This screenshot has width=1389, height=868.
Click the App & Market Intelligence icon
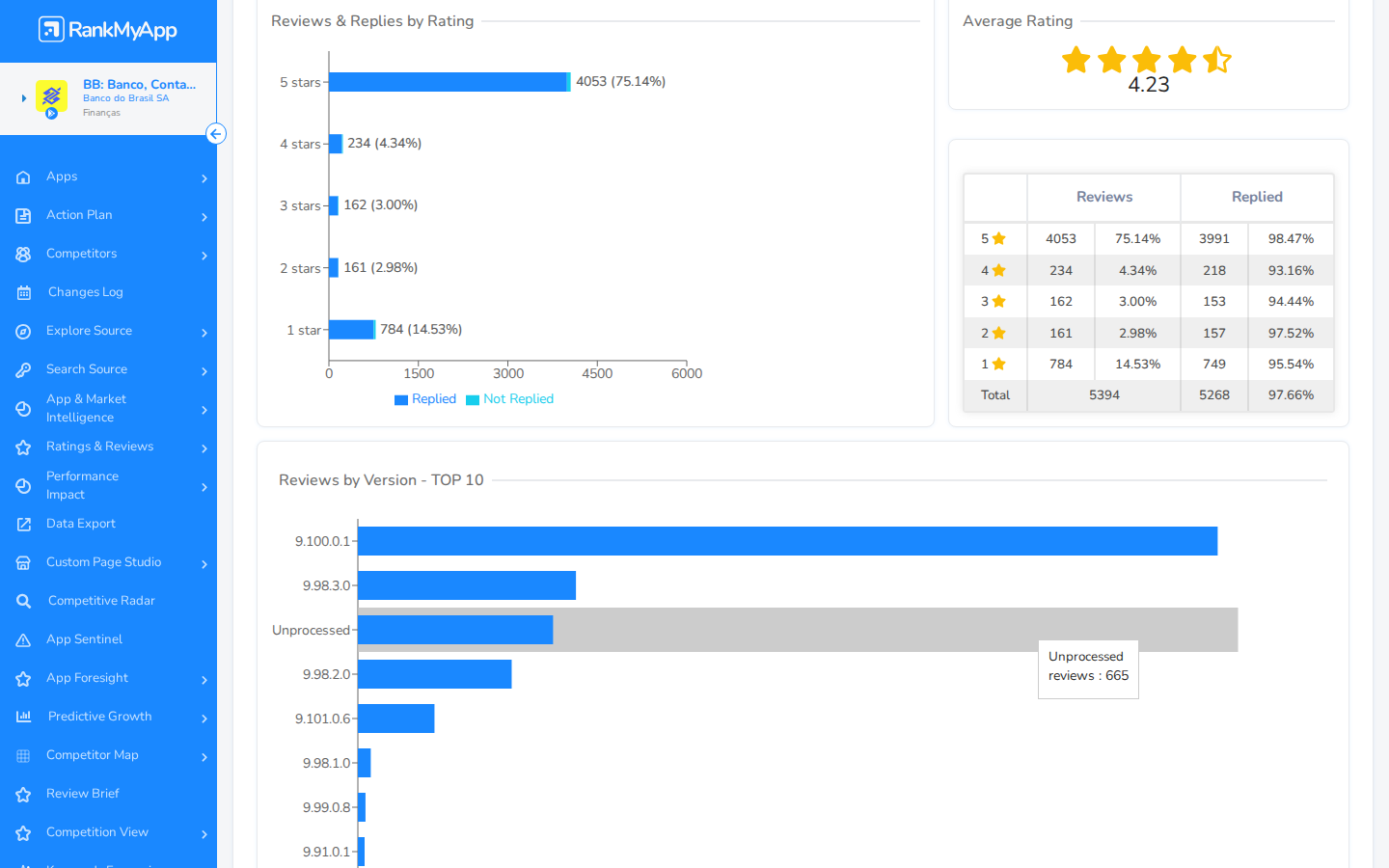tap(23, 409)
